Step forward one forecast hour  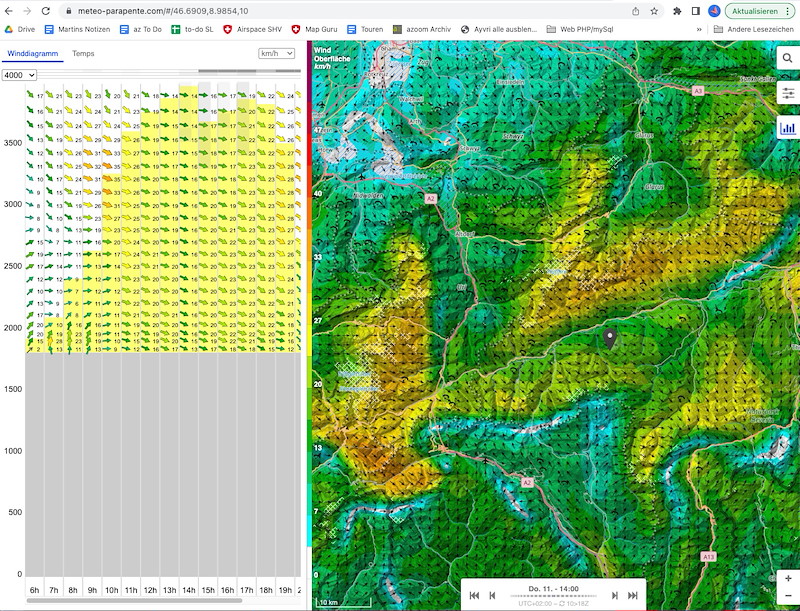614,595
